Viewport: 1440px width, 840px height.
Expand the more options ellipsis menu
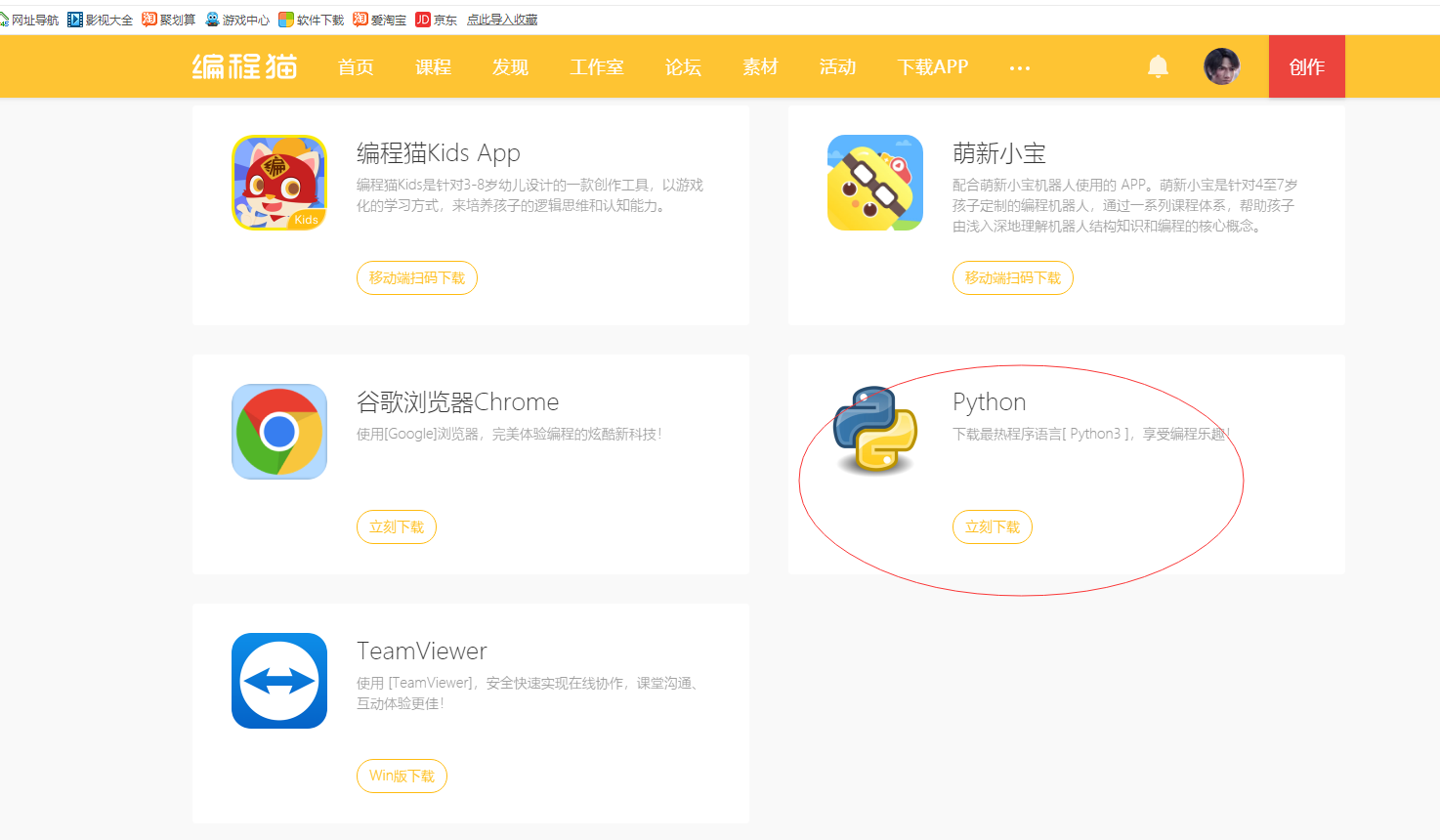pos(1020,68)
